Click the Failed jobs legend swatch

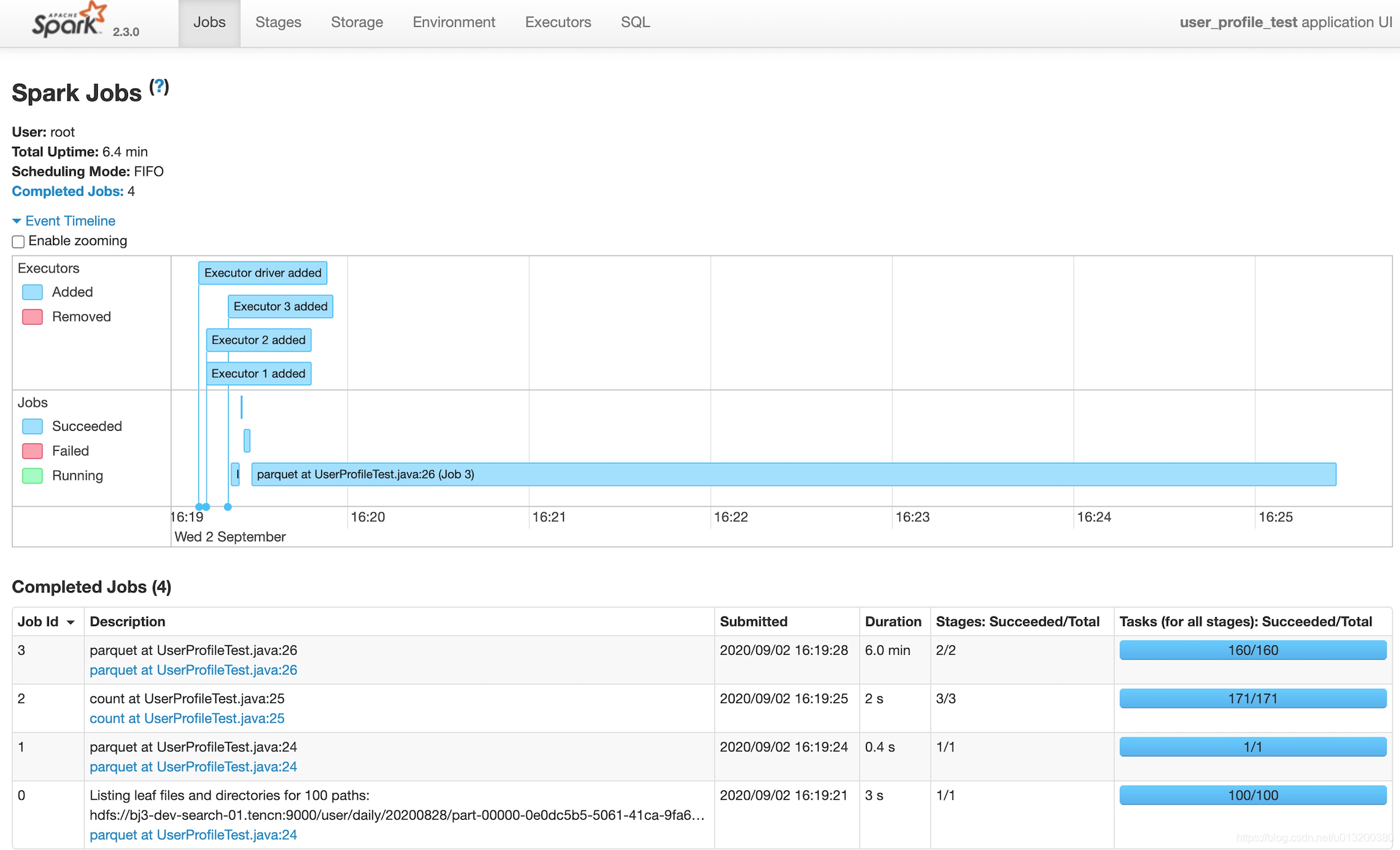pos(32,451)
